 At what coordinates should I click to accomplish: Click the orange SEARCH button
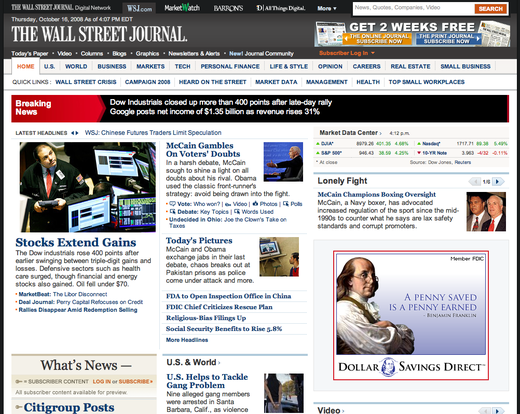[491, 9]
